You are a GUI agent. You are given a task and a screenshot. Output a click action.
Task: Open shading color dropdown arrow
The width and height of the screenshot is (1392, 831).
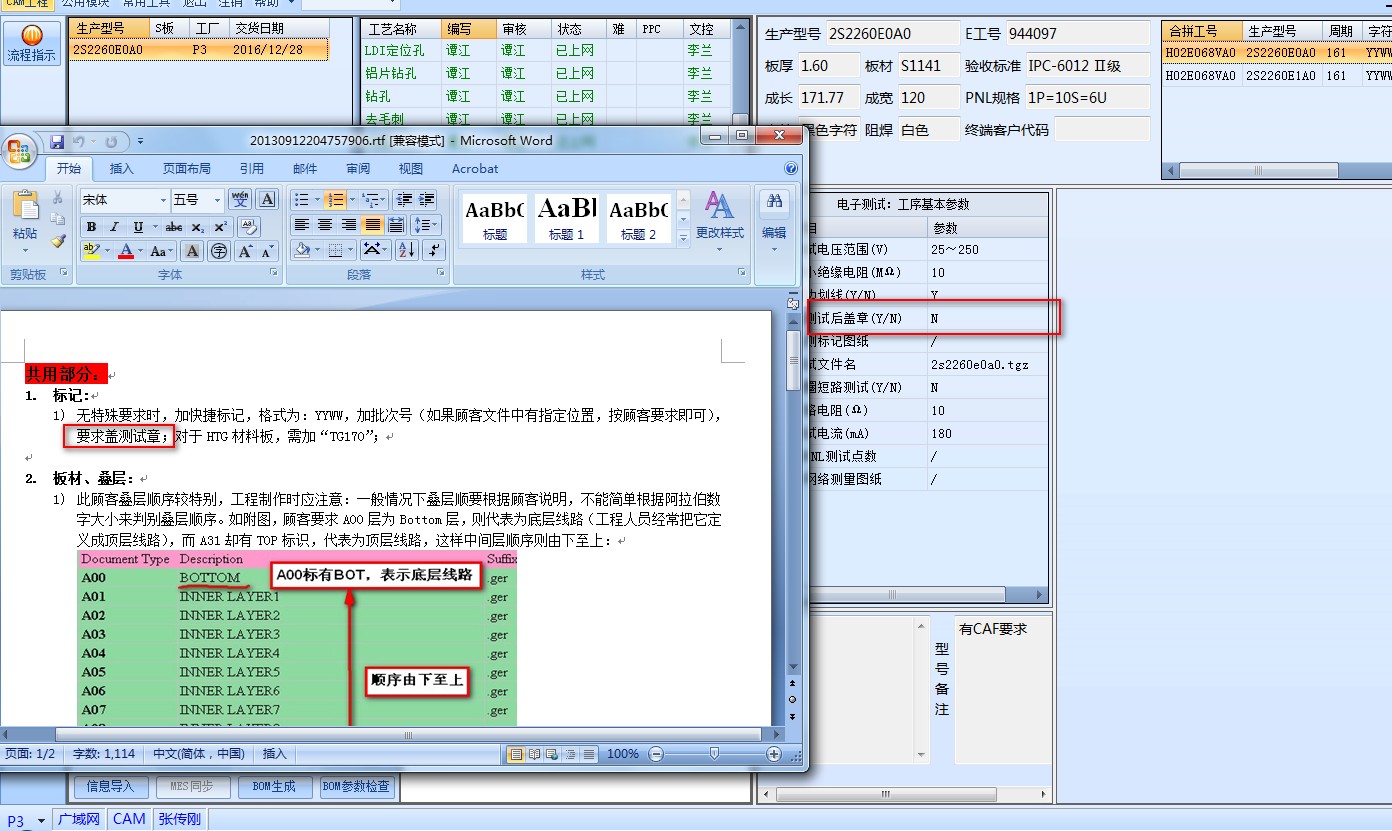318,250
